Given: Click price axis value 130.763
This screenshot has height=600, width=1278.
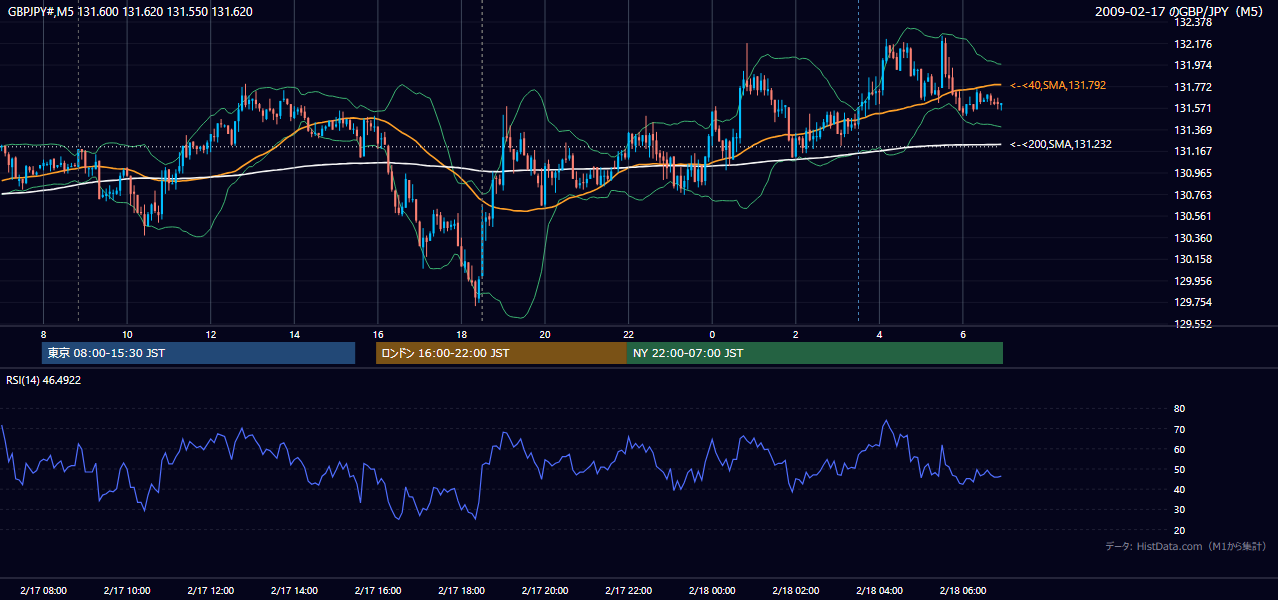Looking at the screenshot, I should pyautogui.click(x=1193, y=195).
